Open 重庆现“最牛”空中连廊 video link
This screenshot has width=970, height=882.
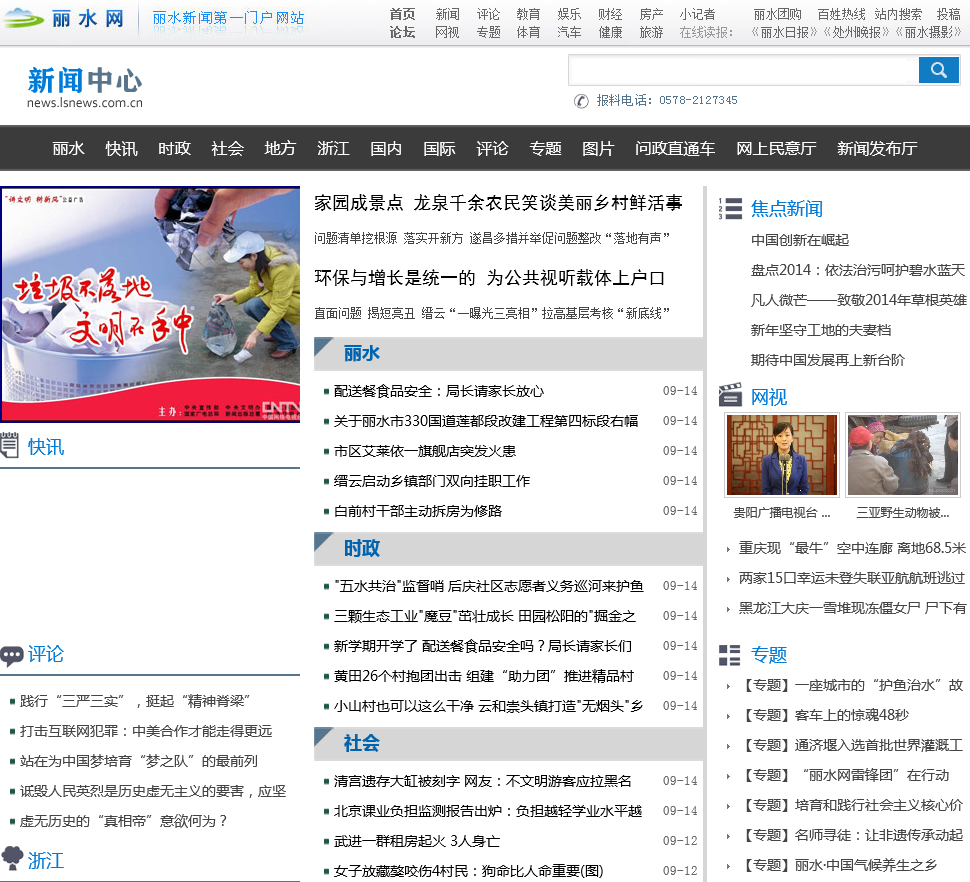tap(852, 548)
